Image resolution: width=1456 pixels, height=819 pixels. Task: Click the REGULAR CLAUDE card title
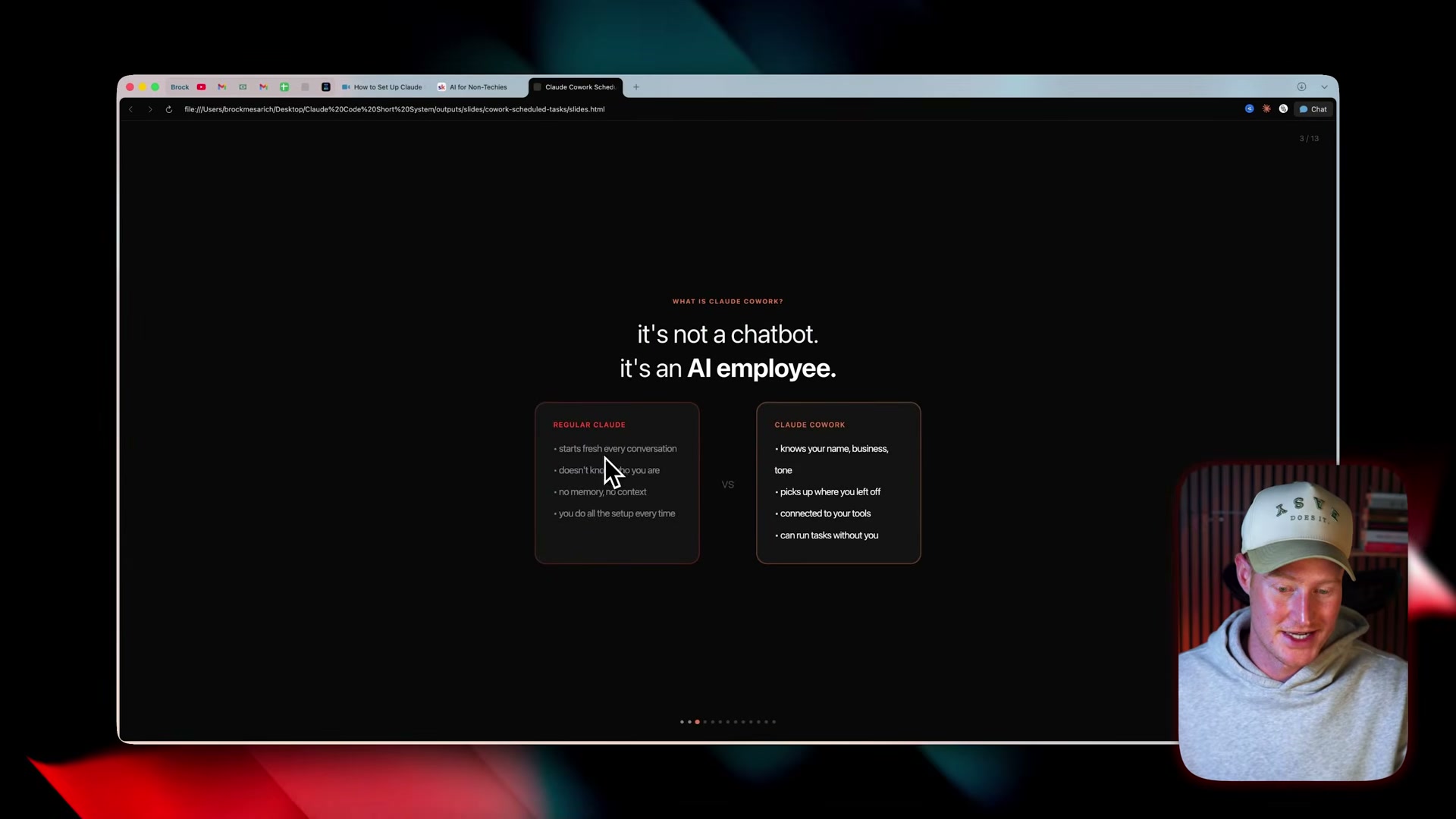point(589,425)
